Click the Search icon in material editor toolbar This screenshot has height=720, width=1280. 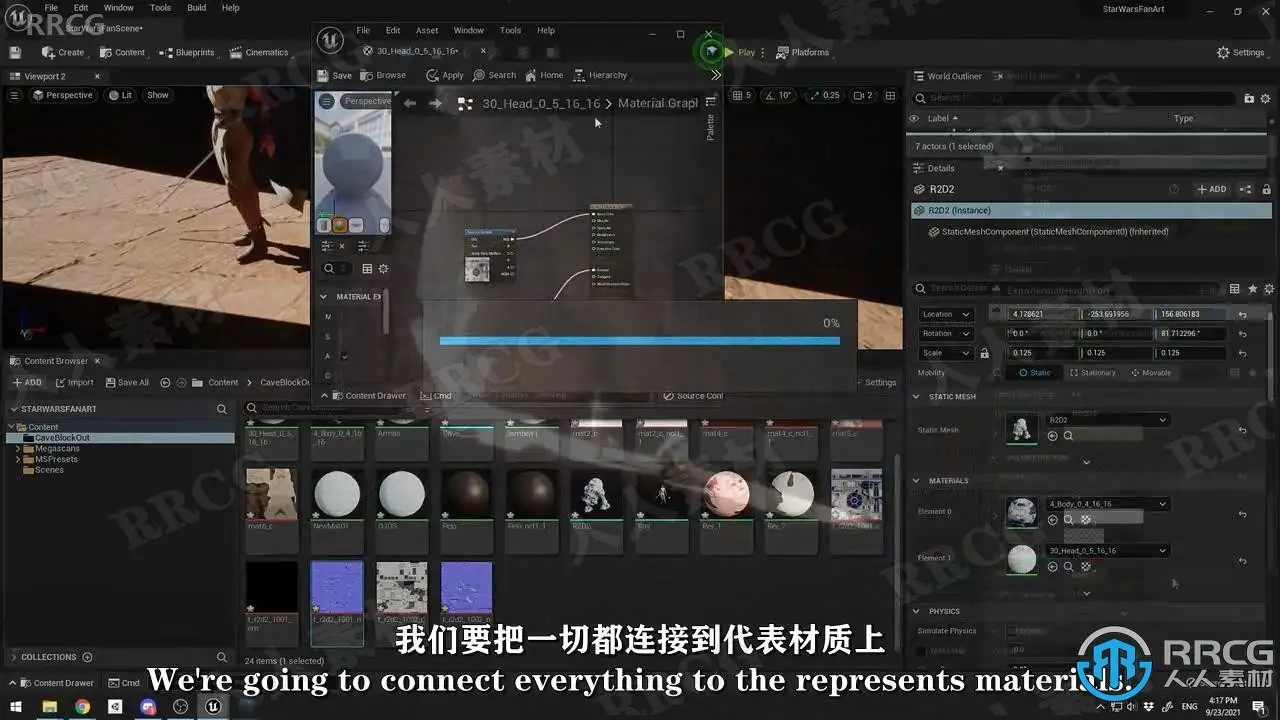pyautogui.click(x=495, y=75)
